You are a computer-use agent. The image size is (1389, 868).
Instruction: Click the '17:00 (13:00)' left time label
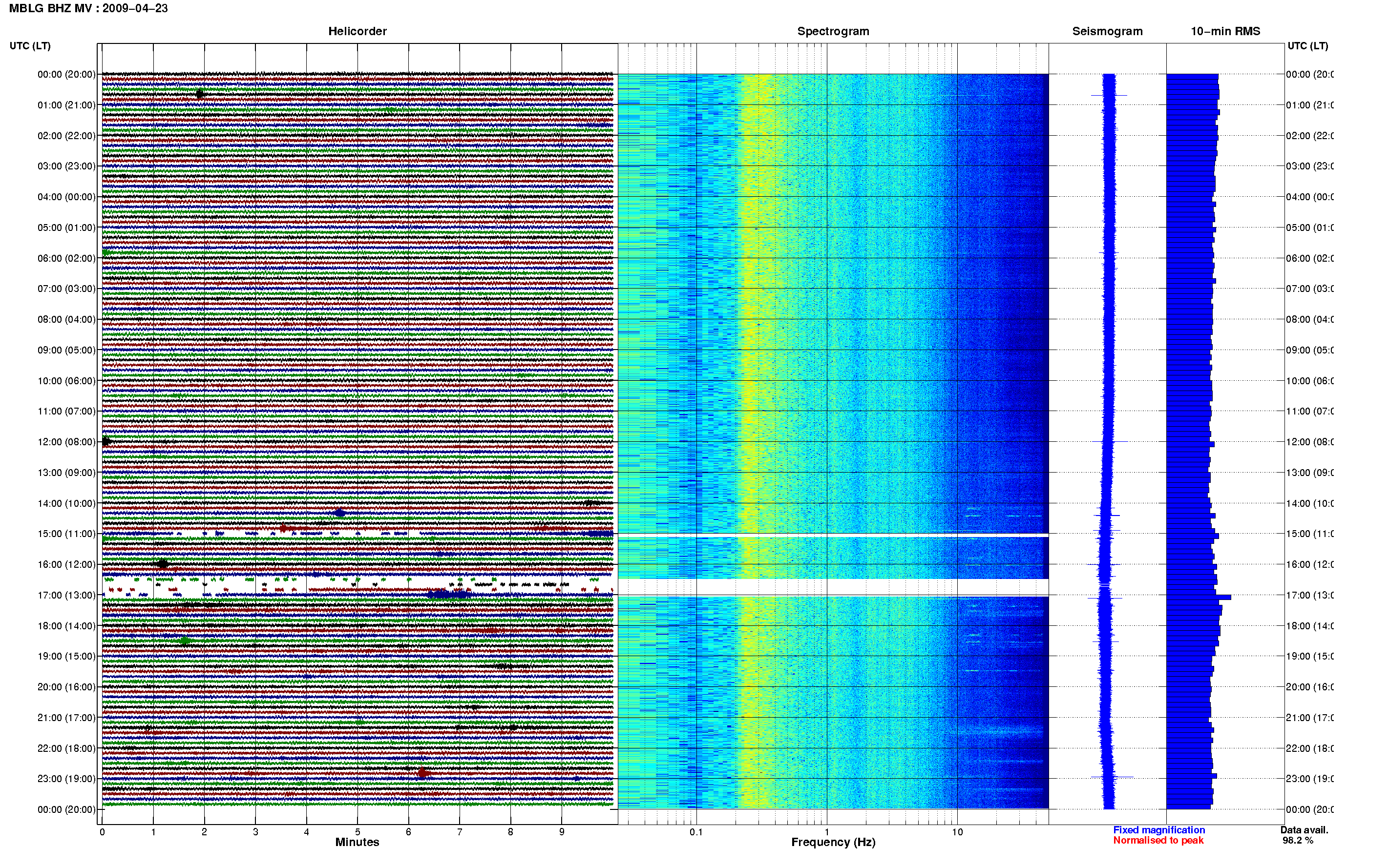(x=66, y=595)
